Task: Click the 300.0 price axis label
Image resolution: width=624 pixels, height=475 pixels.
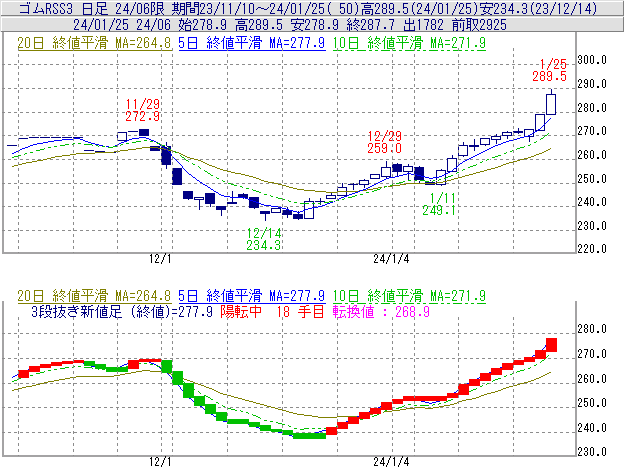Action: (592, 60)
